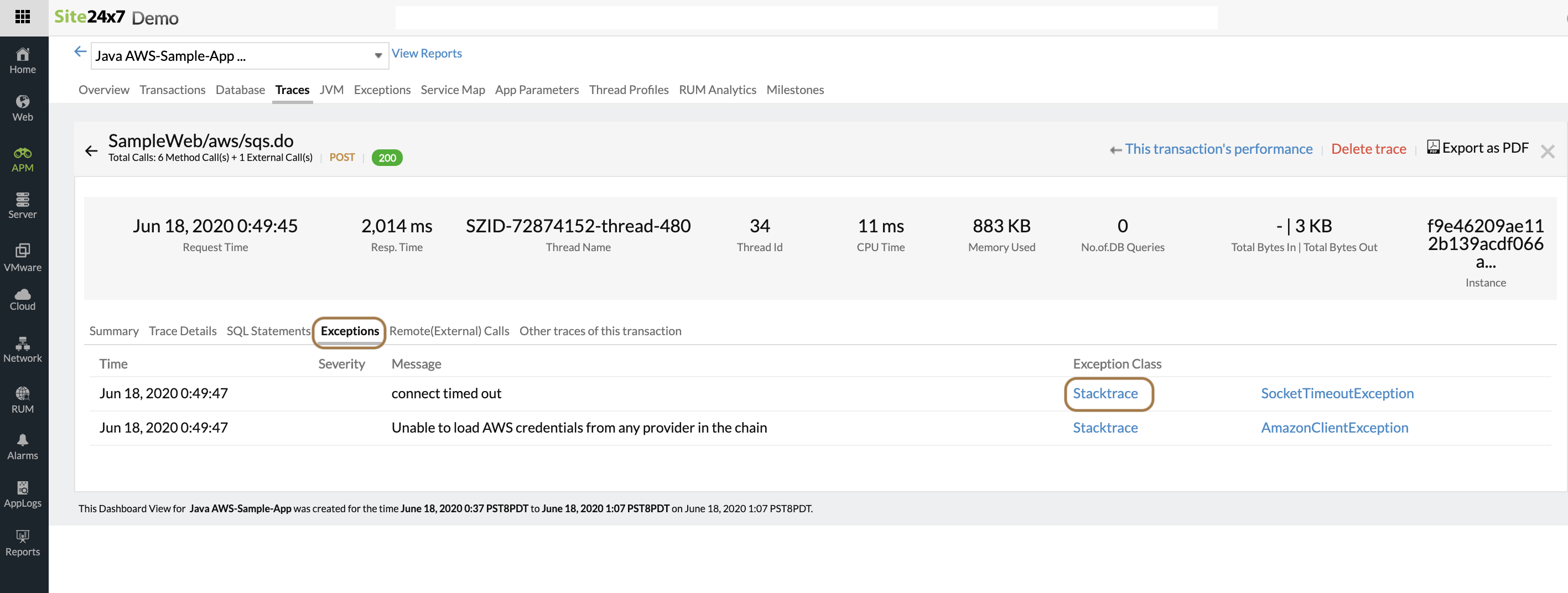
Task: Switch to the Transactions tab
Action: tap(172, 90)
